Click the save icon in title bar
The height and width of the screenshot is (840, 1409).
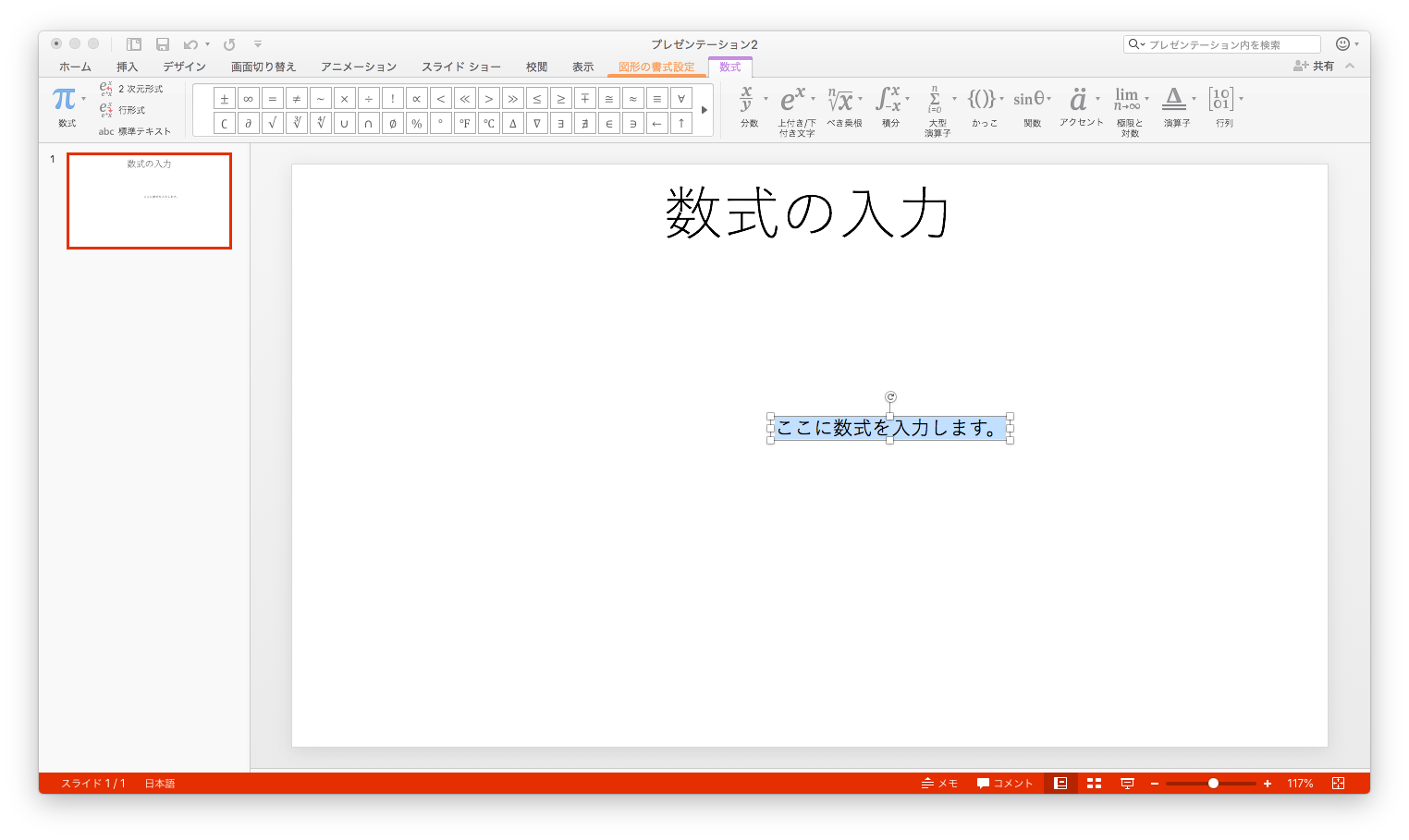(x=163, y=44)
